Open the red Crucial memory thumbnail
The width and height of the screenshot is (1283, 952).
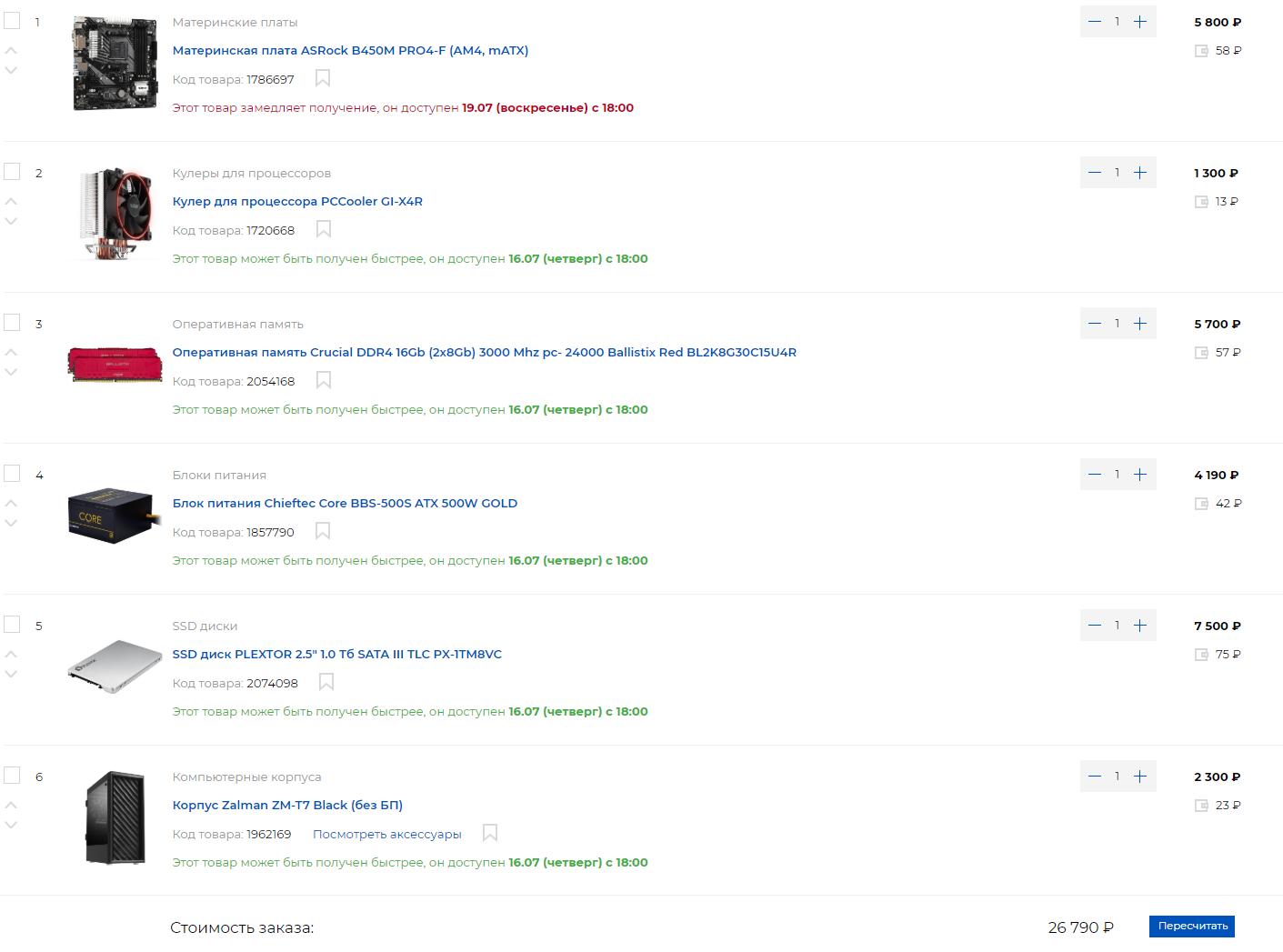point(115,364)
